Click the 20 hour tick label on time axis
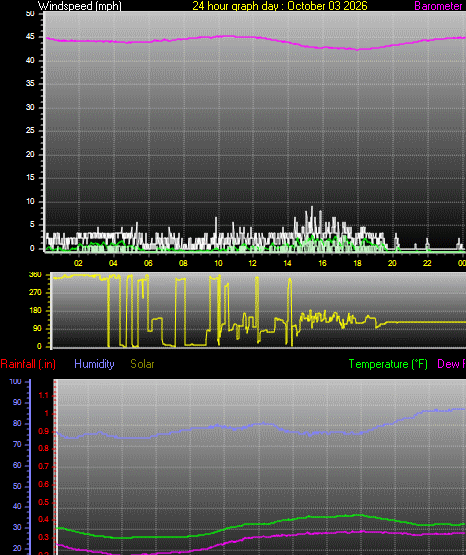The width and height of the screenshot is (466, 555). click(392, 263)
